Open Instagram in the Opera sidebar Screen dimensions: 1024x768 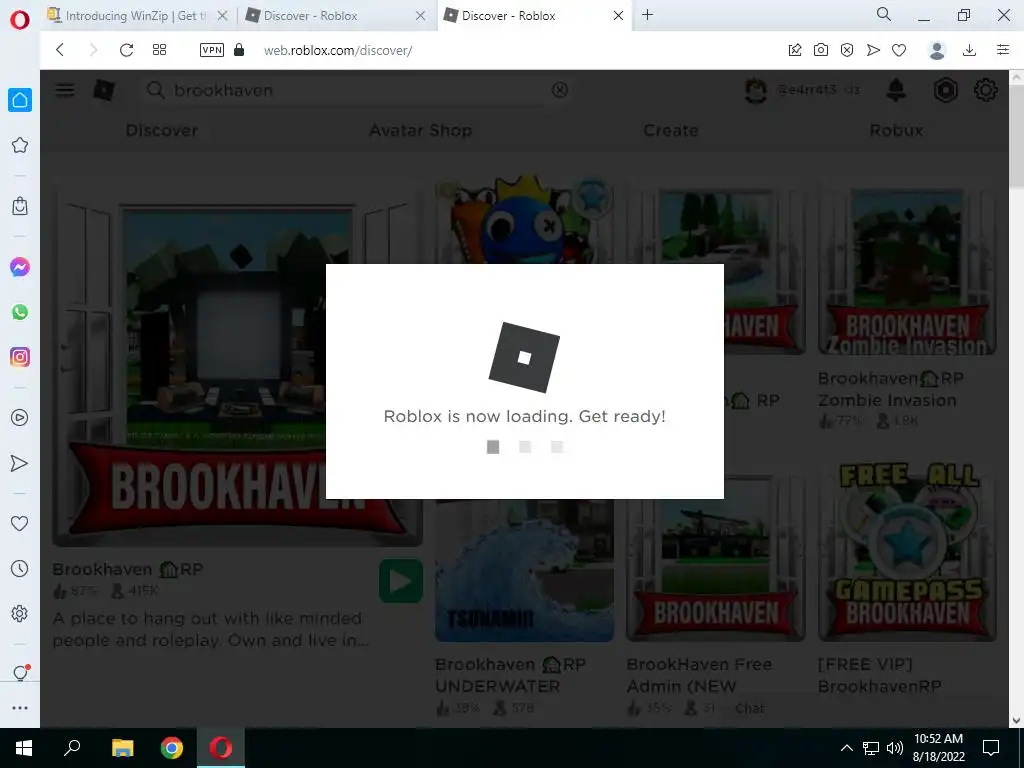(20, 357)
